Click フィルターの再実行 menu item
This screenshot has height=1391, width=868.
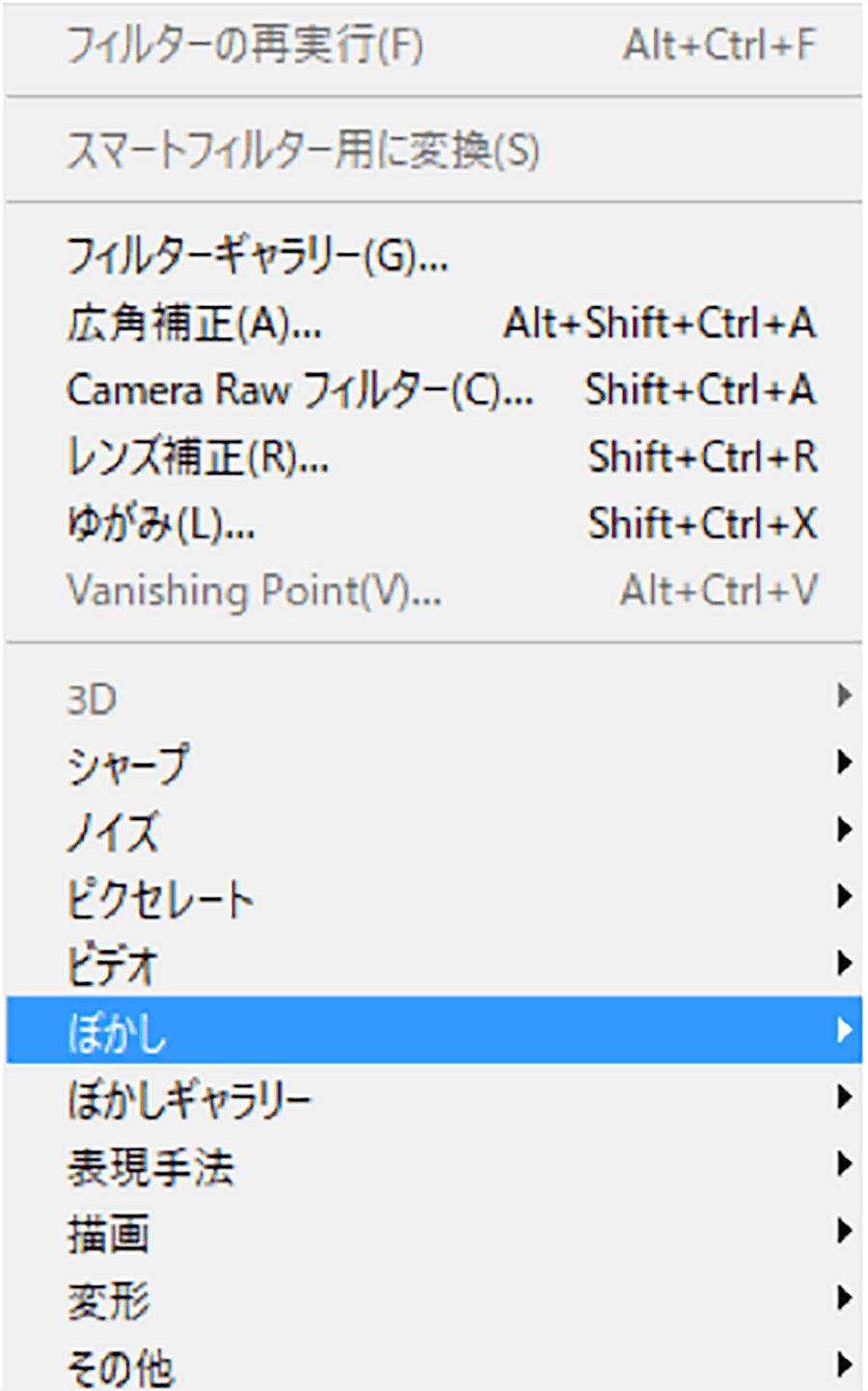coord(245,45)
